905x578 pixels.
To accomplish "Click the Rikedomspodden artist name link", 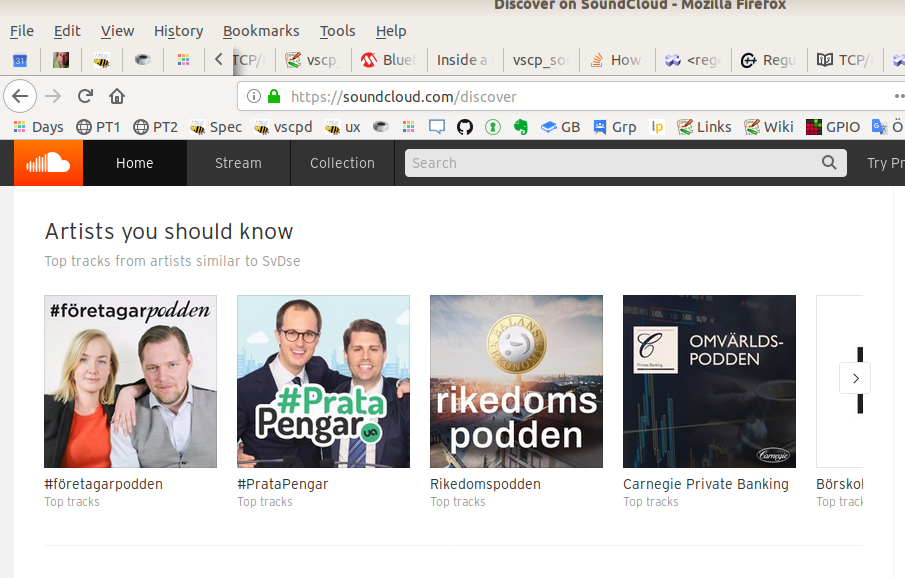I will 485,484.
